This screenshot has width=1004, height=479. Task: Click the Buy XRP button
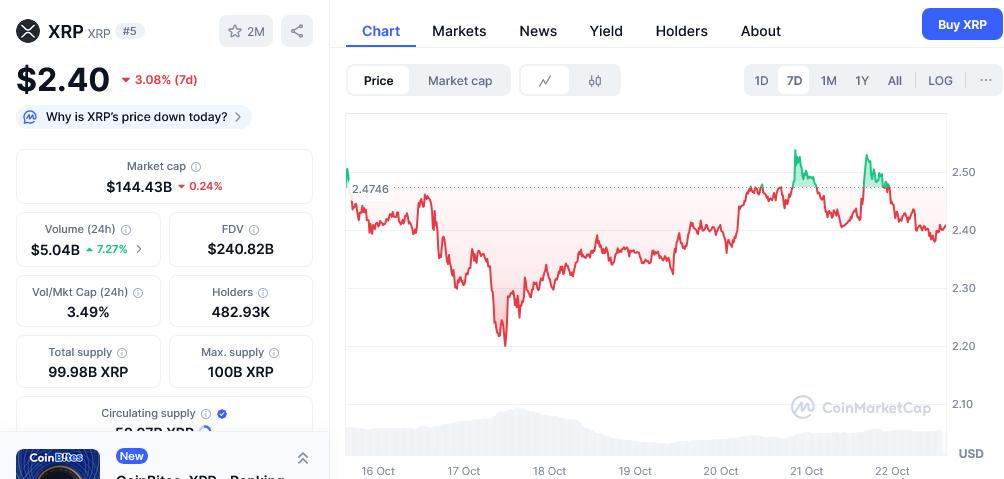961,24
